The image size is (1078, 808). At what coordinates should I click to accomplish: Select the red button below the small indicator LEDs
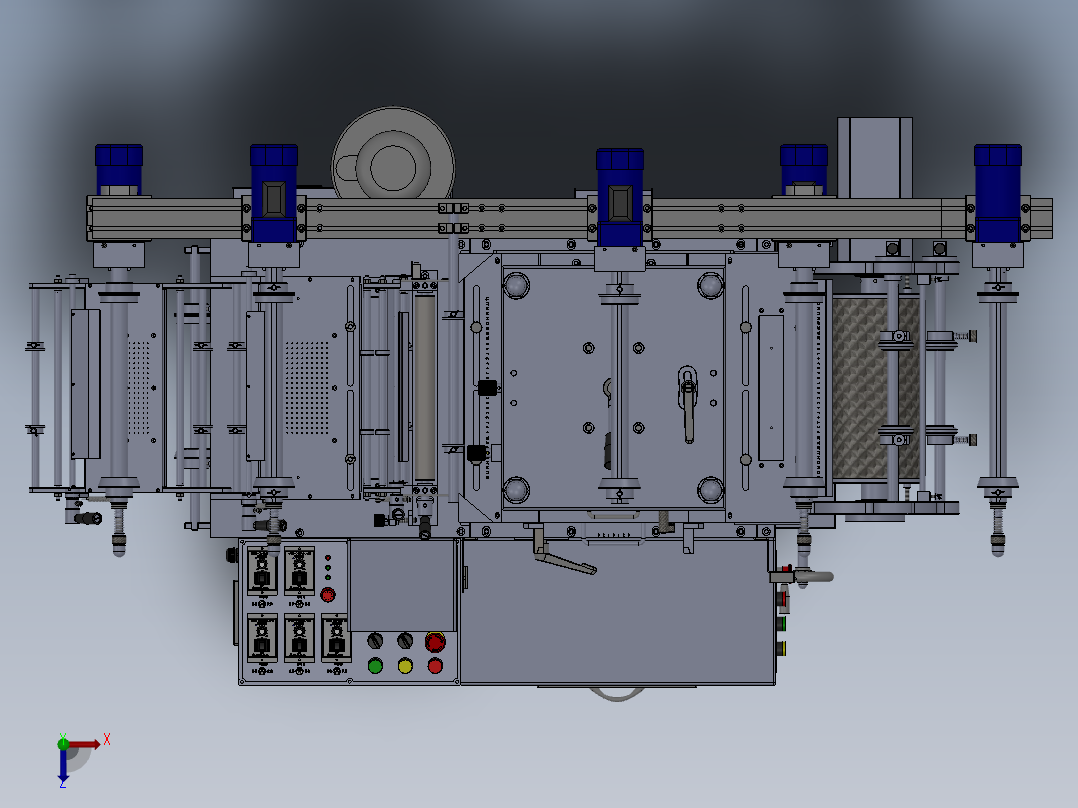[x=328, y=595]
